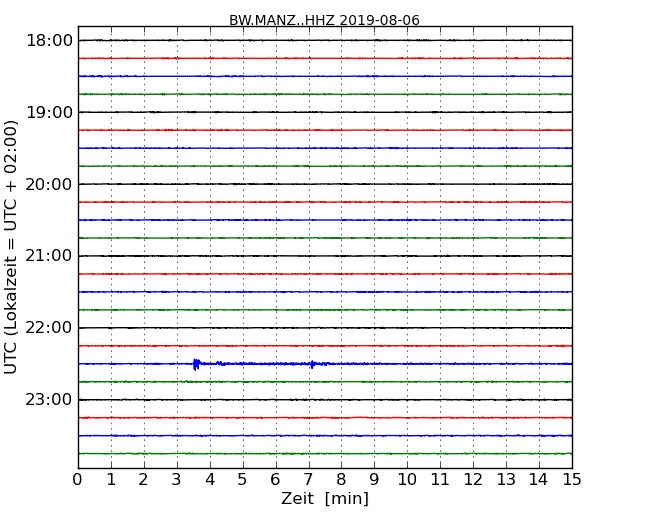Click the x-axis tick label 10
650x520 pixels.
(407, 479)
